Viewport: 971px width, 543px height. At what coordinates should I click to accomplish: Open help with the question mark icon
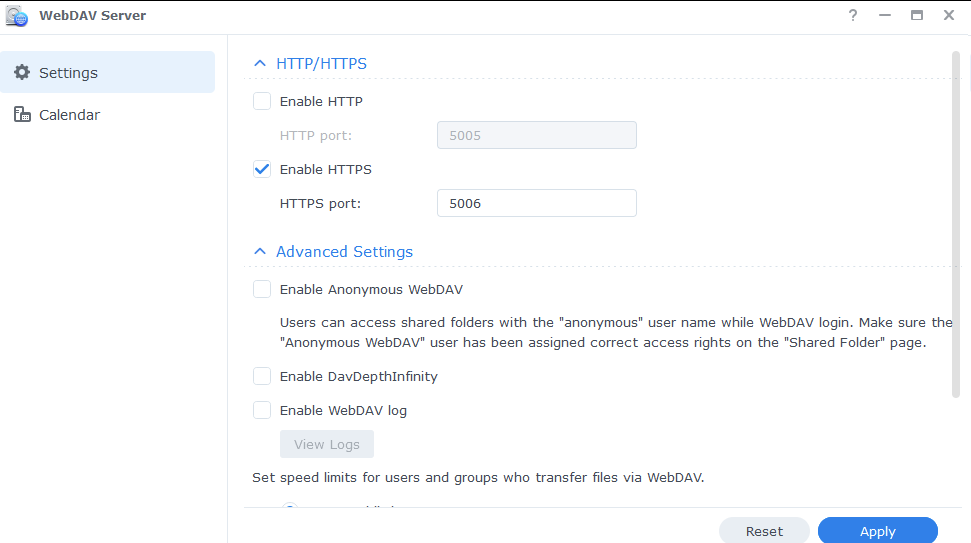pyautogui.click(x=853, y=16)
